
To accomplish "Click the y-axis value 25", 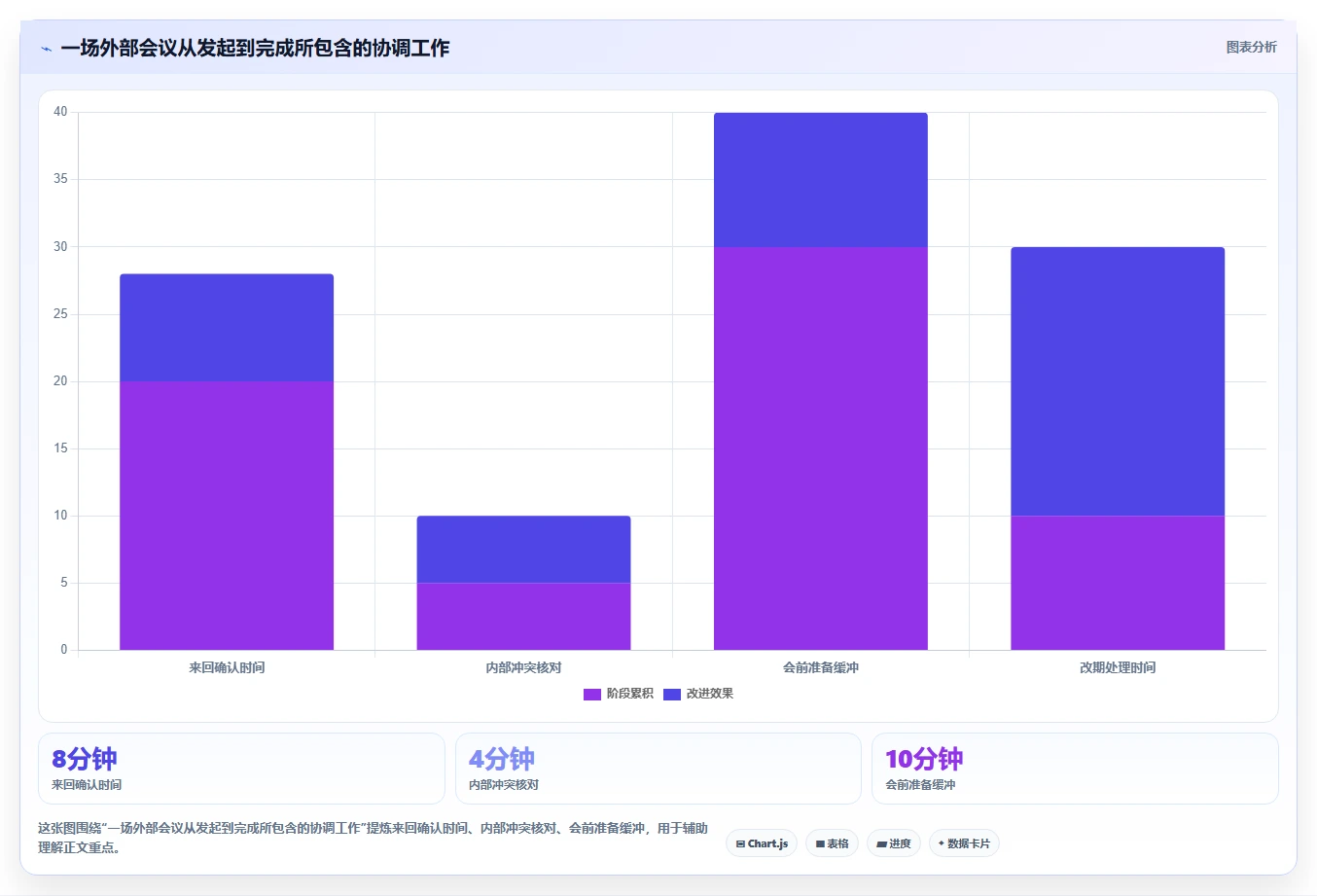I will click(60, 314).
